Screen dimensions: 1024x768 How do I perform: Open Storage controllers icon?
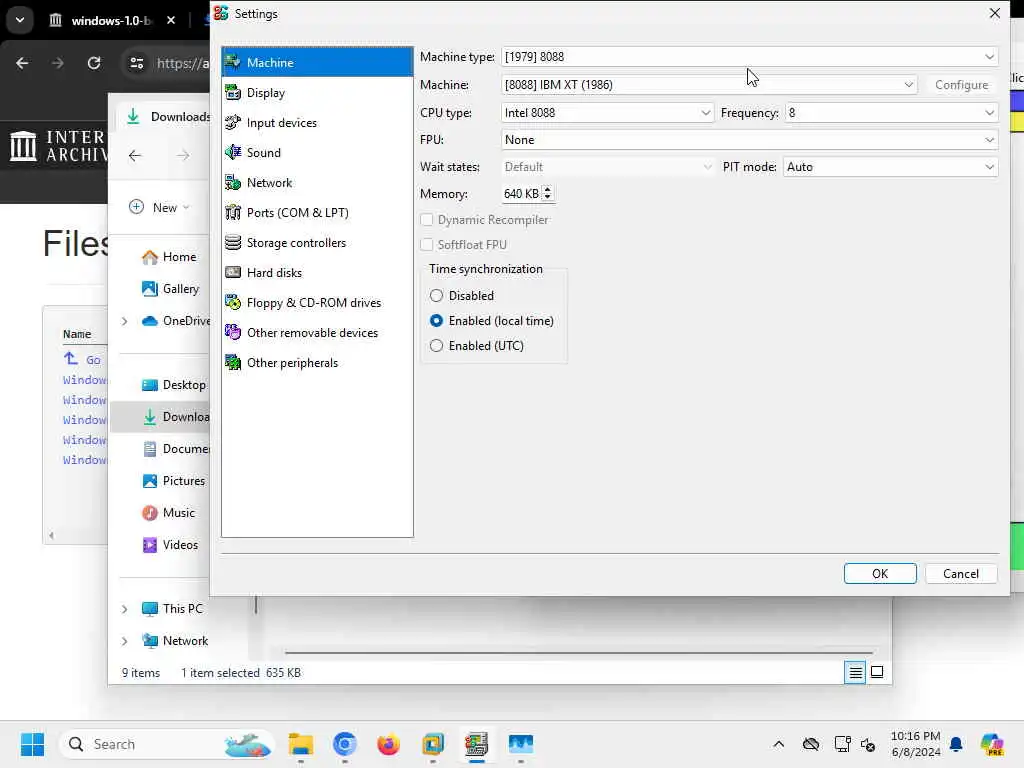232,242
